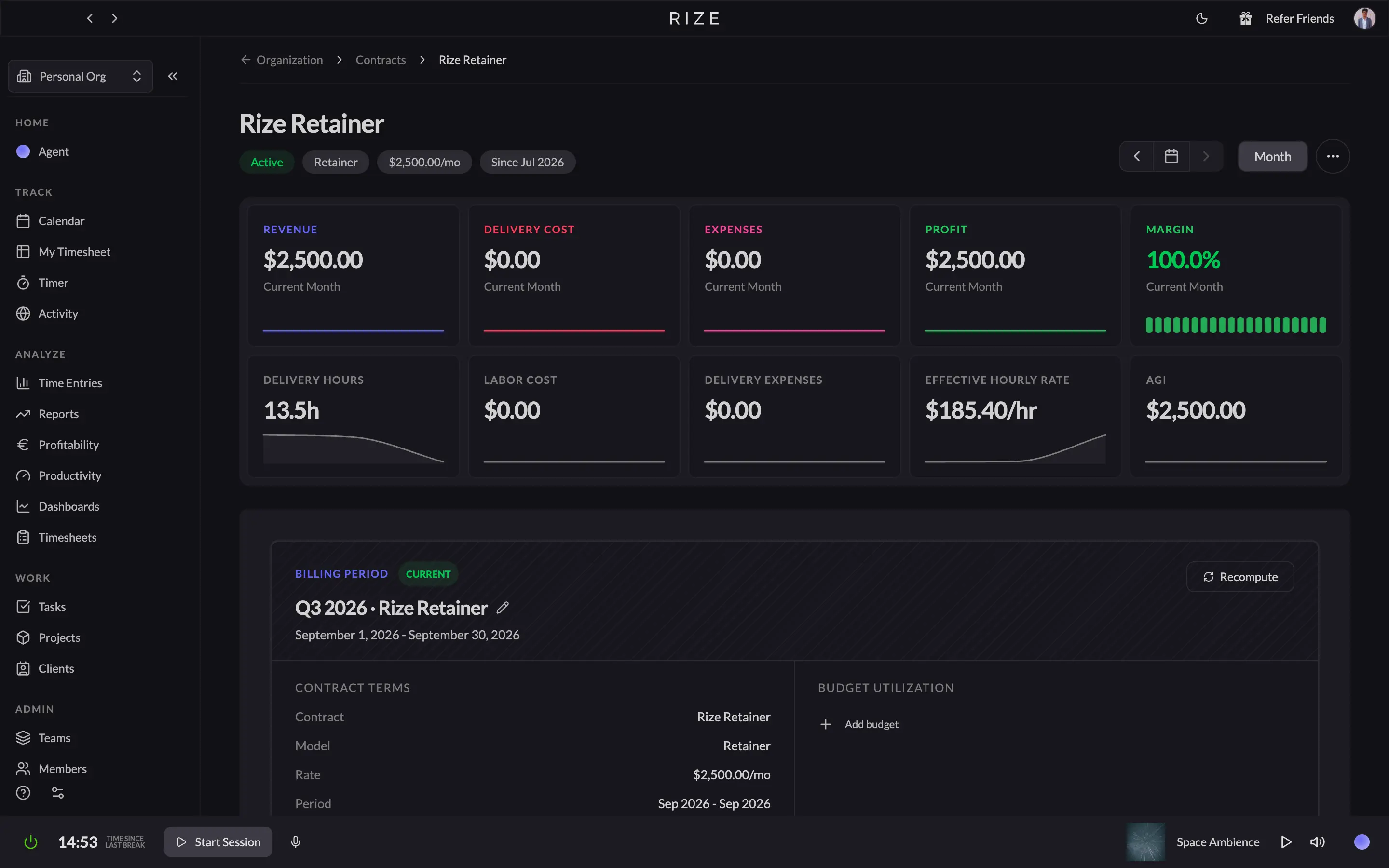Toggle dark mode moon icon
The width and height of the screenshot is (1389, 868).
pos(1201,18)
